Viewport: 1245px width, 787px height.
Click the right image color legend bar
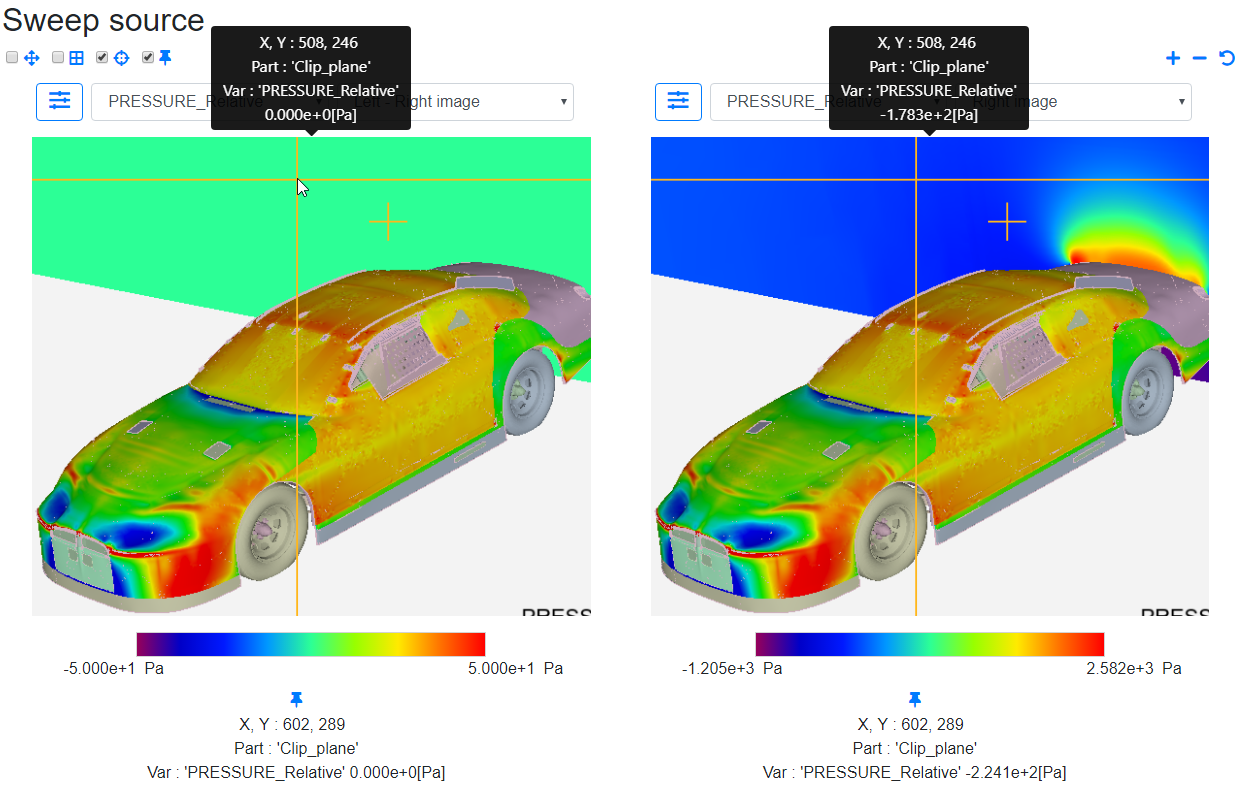[930, 644]
